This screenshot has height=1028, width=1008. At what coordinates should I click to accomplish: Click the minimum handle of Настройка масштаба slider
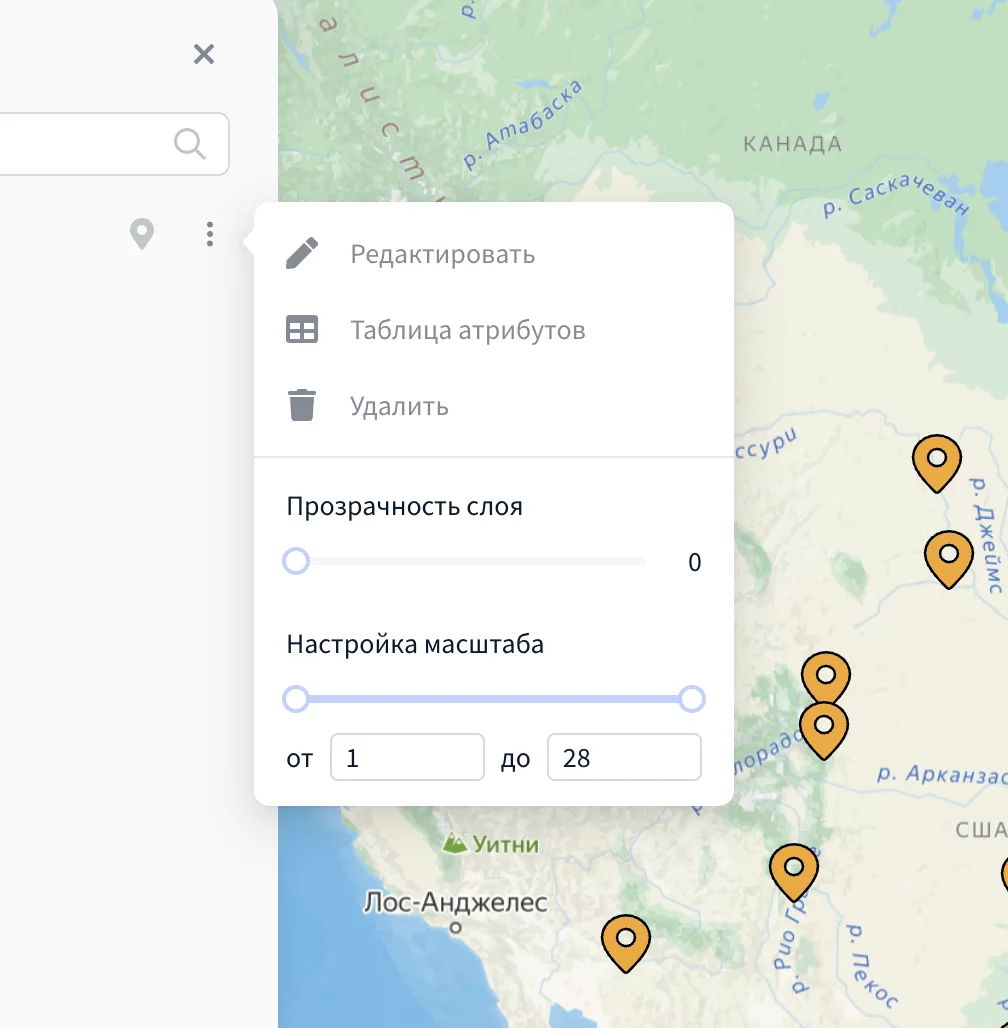pos(296,699)
